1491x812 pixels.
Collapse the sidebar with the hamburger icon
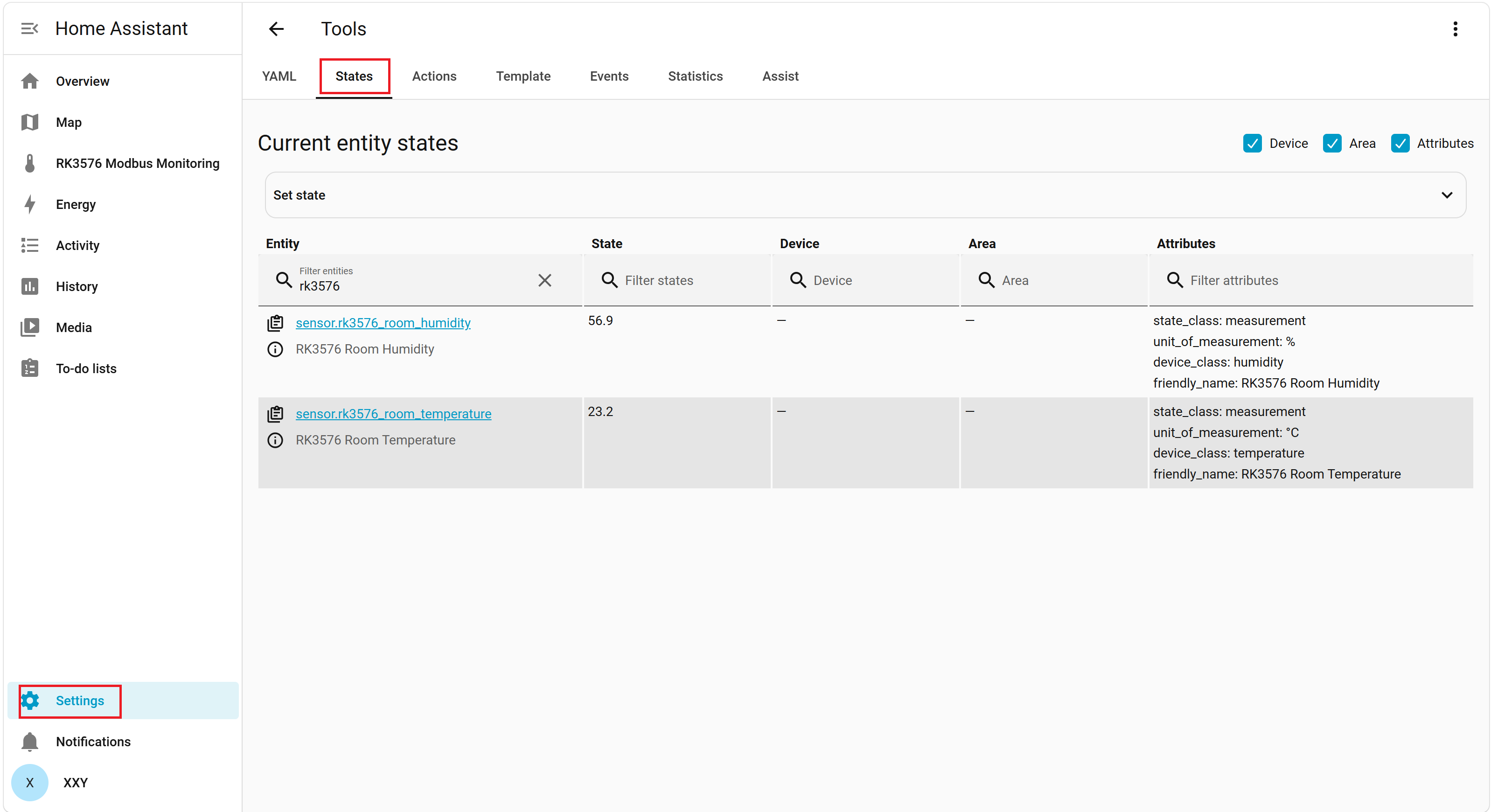29,28
